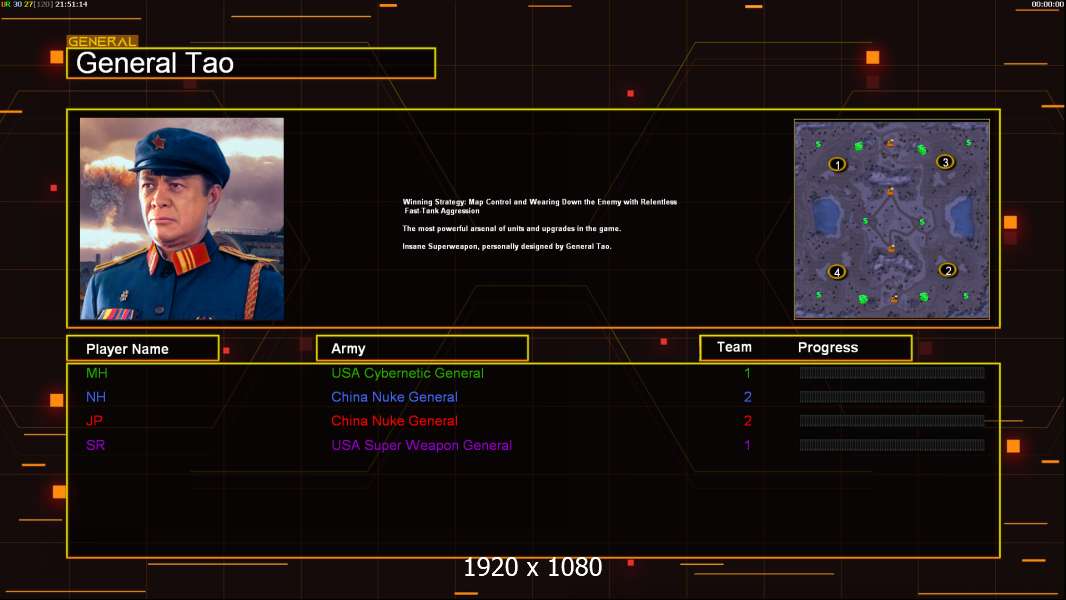Click USA Cybernetic General army text
This screenshot has height=600, width=1066.
(x=407, y=373)
